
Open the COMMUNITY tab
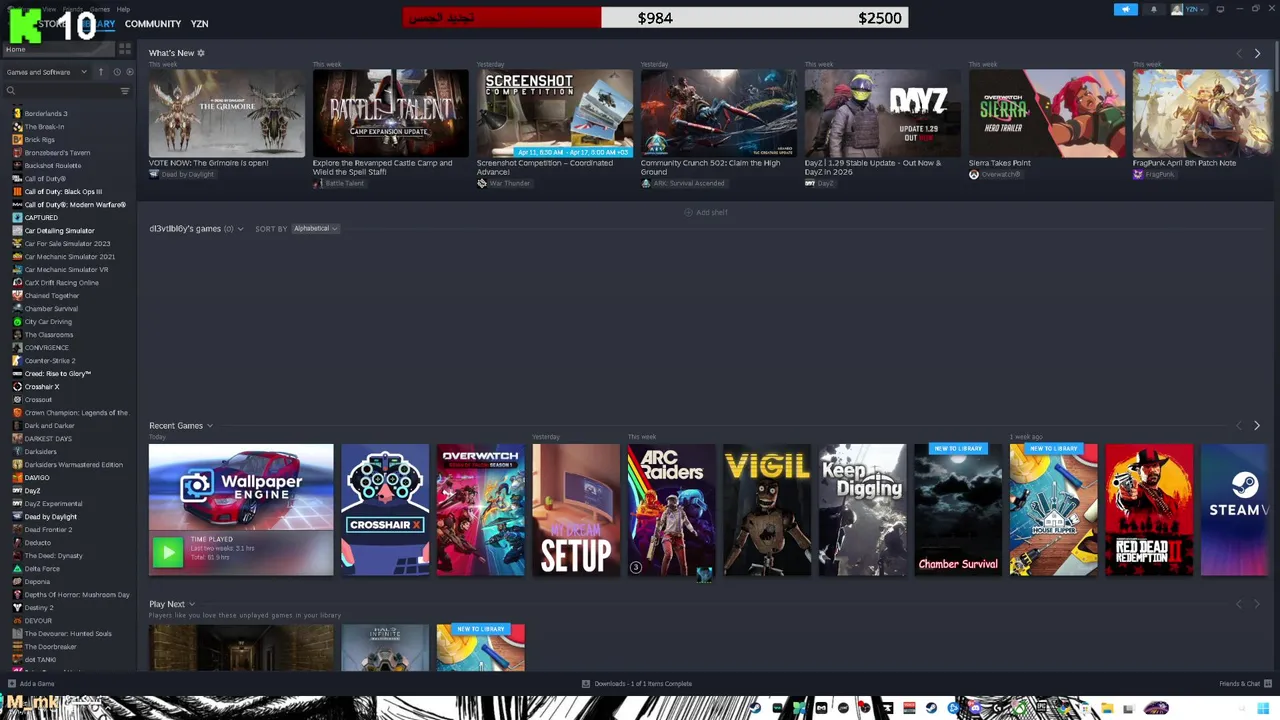pos(153,24)
